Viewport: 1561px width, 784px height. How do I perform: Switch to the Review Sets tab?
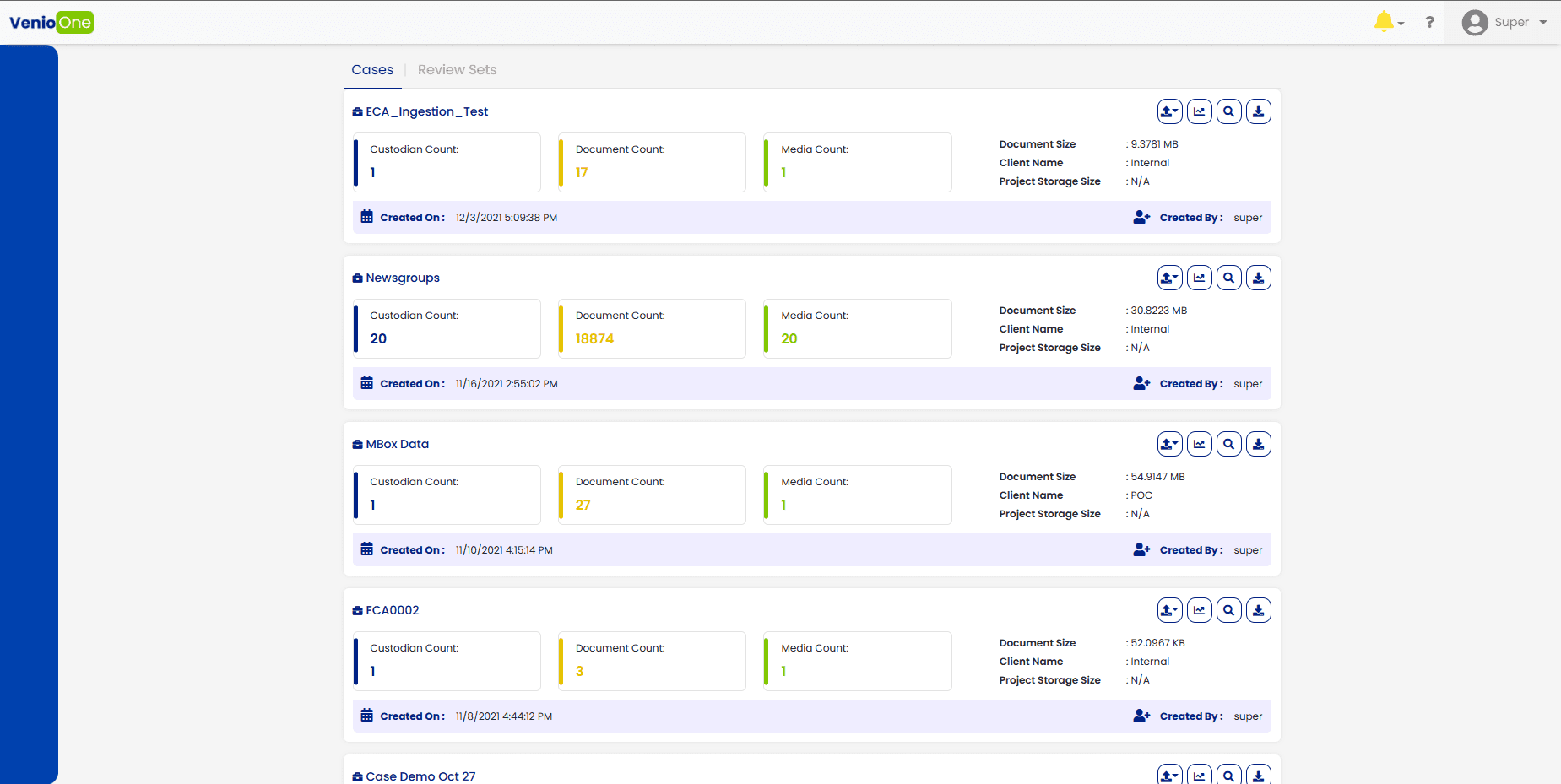pyautogui.click(x=457, y=70)
